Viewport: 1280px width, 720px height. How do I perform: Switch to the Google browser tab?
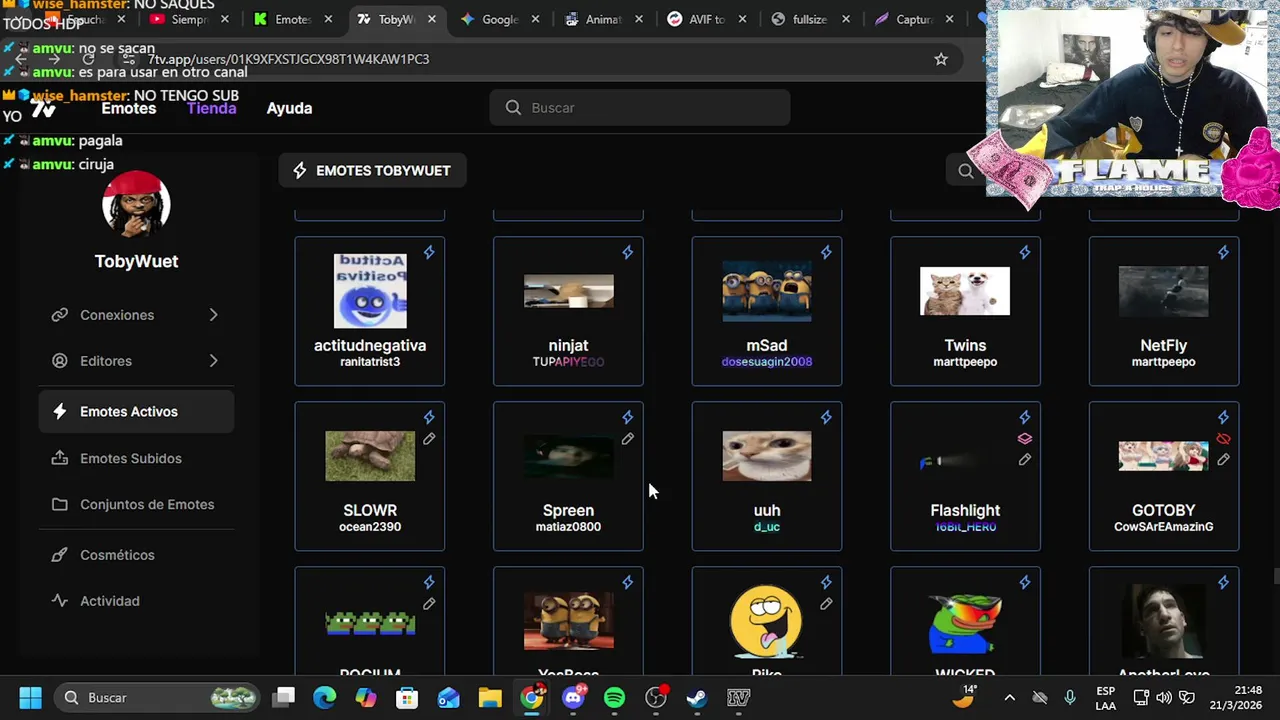[498, 19]
